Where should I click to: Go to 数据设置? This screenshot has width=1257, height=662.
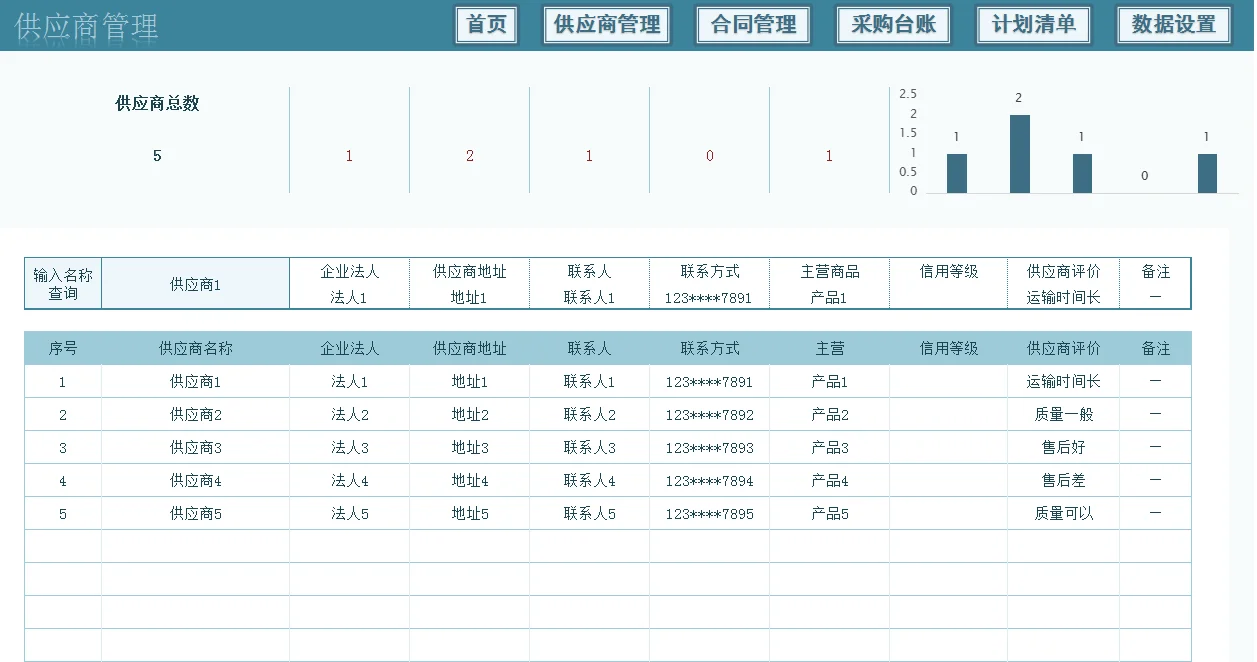[1174, 25]
